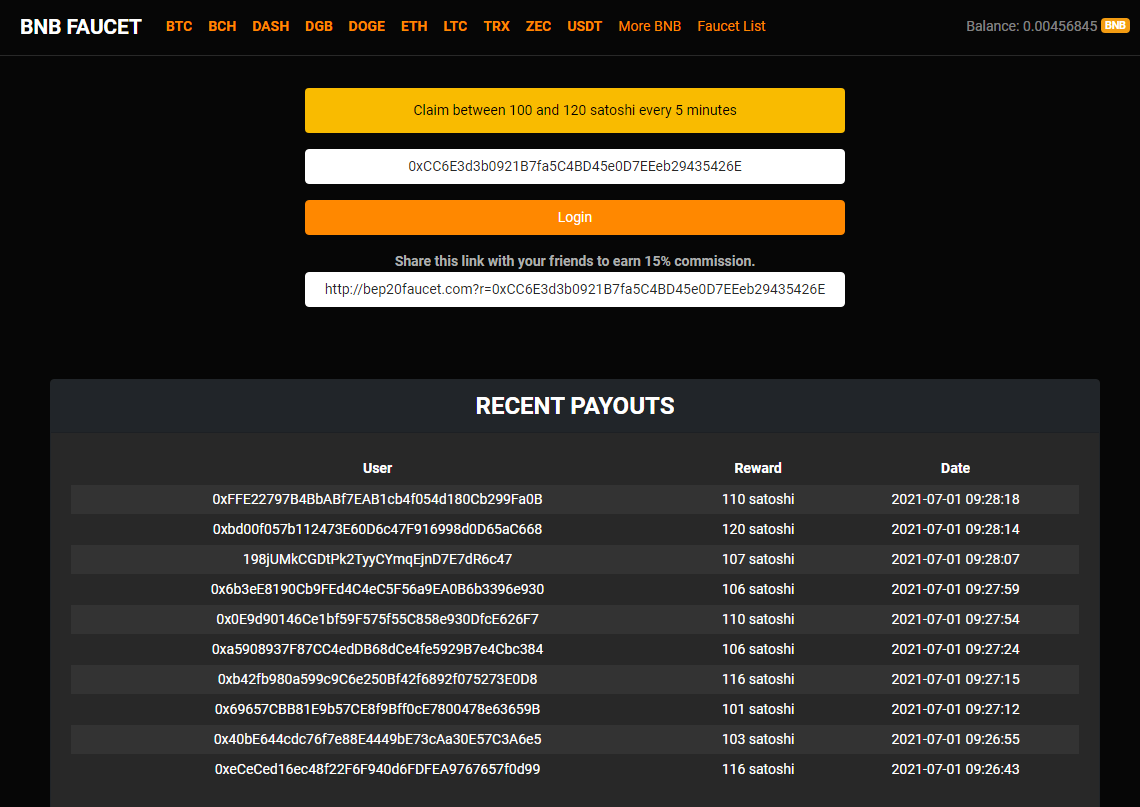Click the date 2021-07-01 09:28:18
The height and width of the screenshot is (807, 1140).
click(955, 499)
